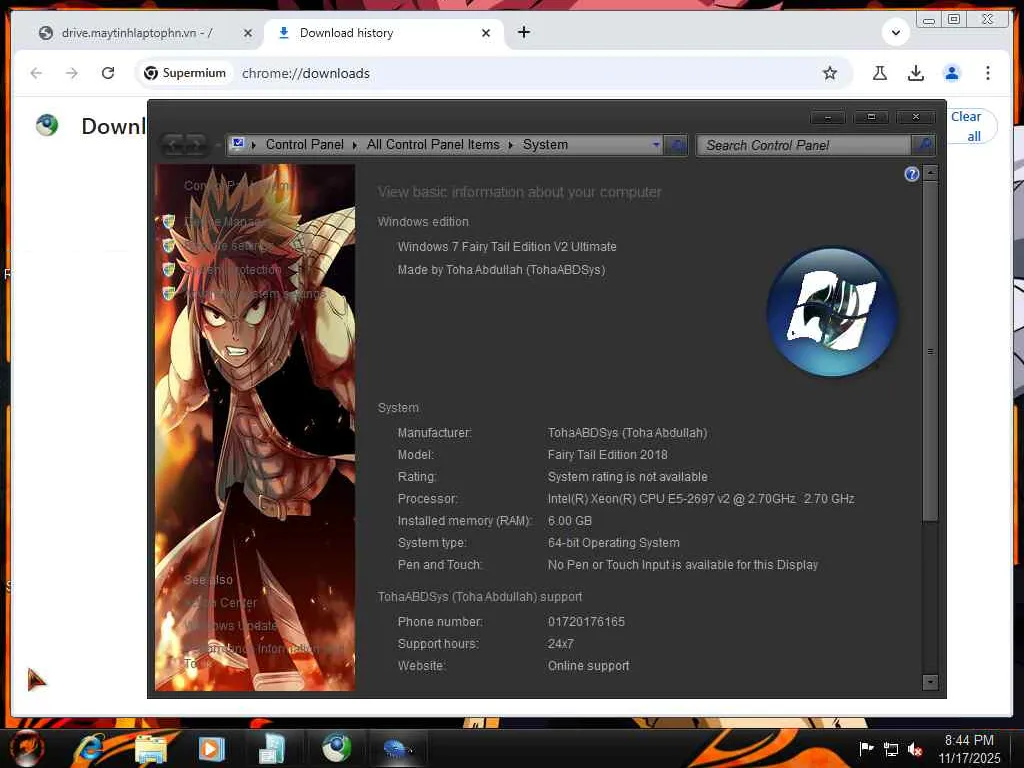
Task: Click forward arrow in Control Panel window
Action: click(195, 144)
